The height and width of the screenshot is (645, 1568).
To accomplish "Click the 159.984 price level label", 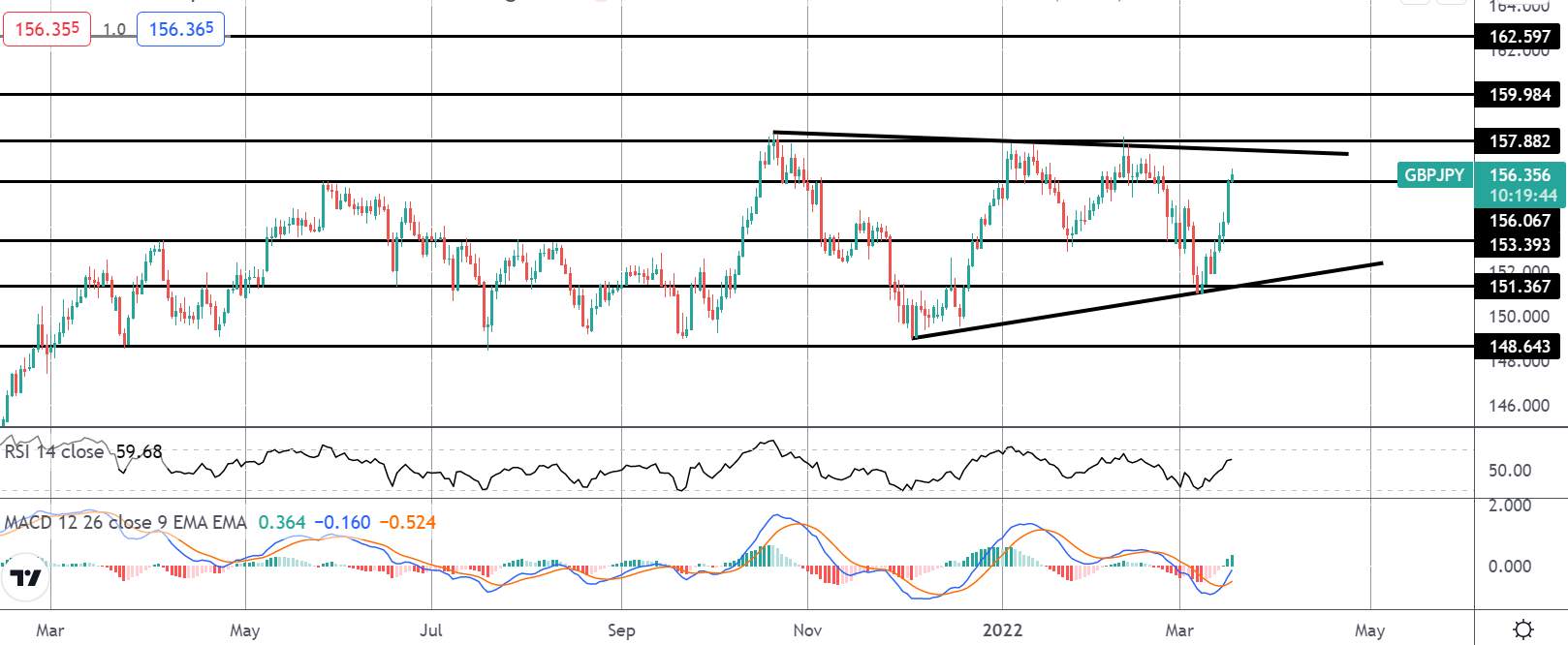I will pyautogui.click(x=1520, y=95).
